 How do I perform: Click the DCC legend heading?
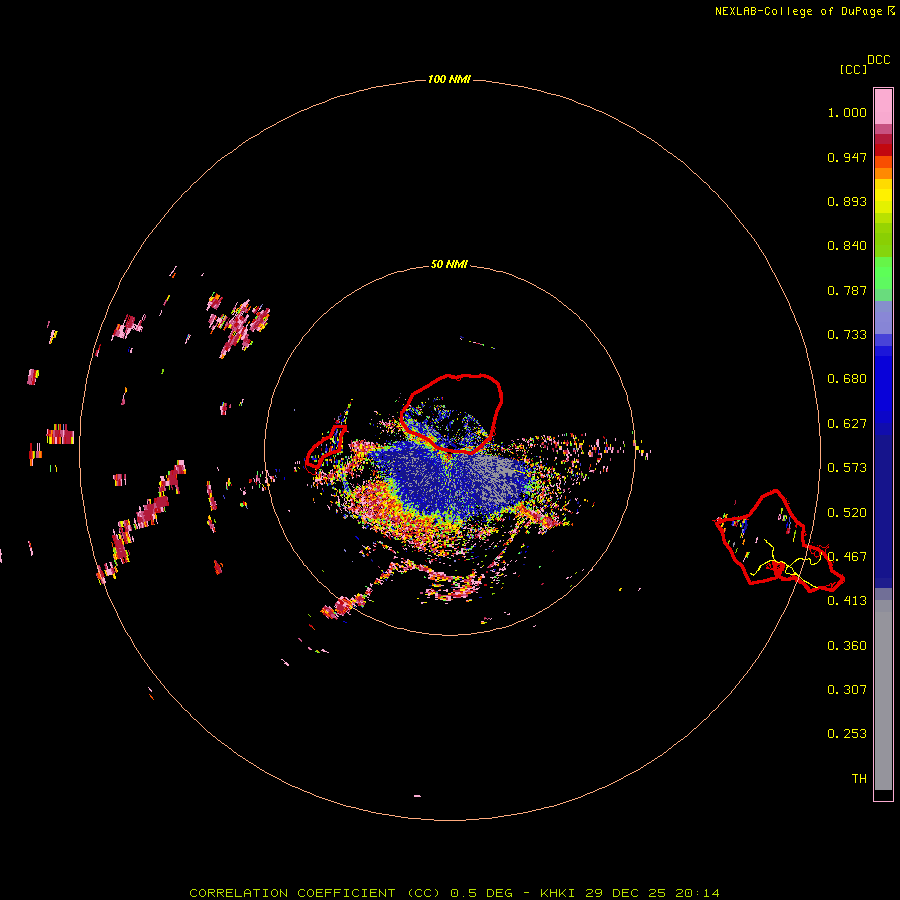click(878, 60)
